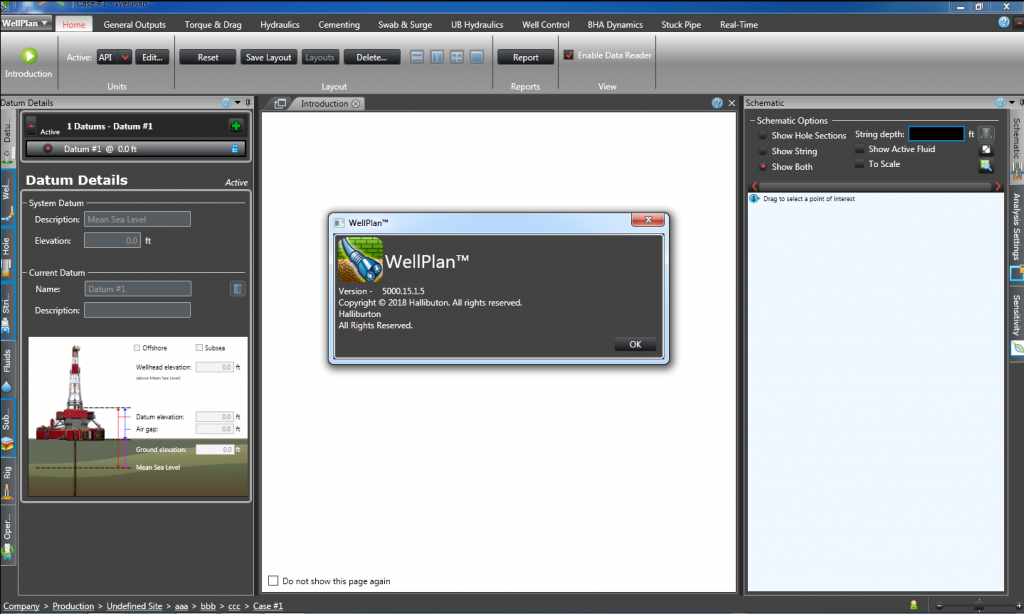The image size is (1024, 614).
Task: Click the String depth input field
Action: coord(936,134)
